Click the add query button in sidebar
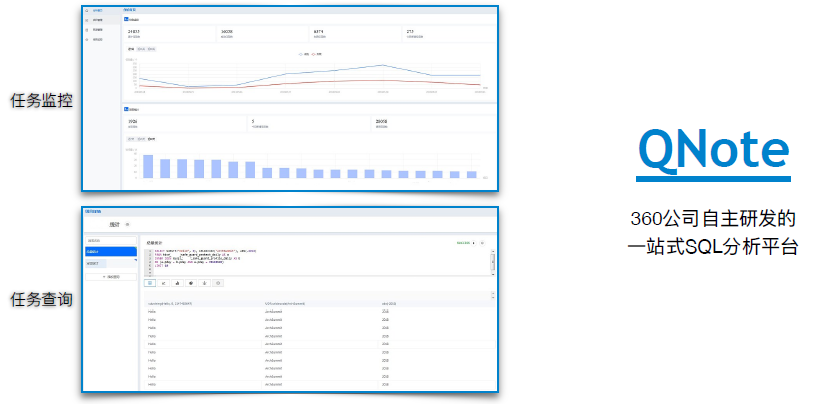This screenshot has width=838, height=404. (111, 277)
